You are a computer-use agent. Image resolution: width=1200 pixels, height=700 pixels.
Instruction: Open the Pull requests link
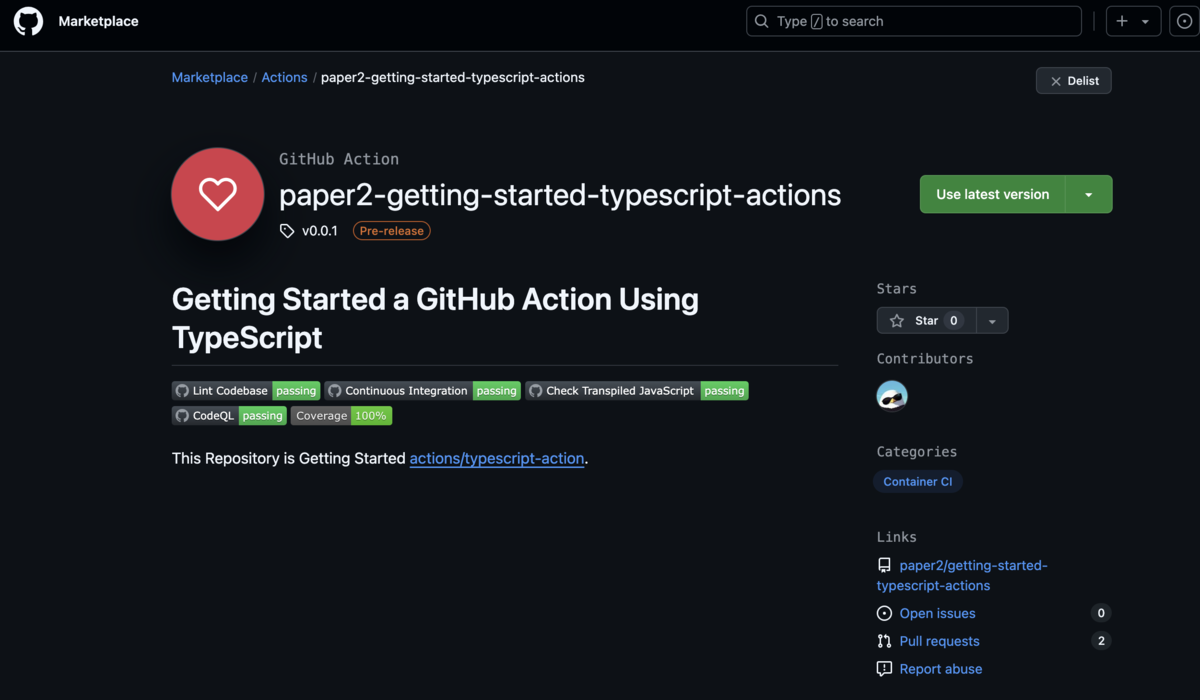(940, 641)
